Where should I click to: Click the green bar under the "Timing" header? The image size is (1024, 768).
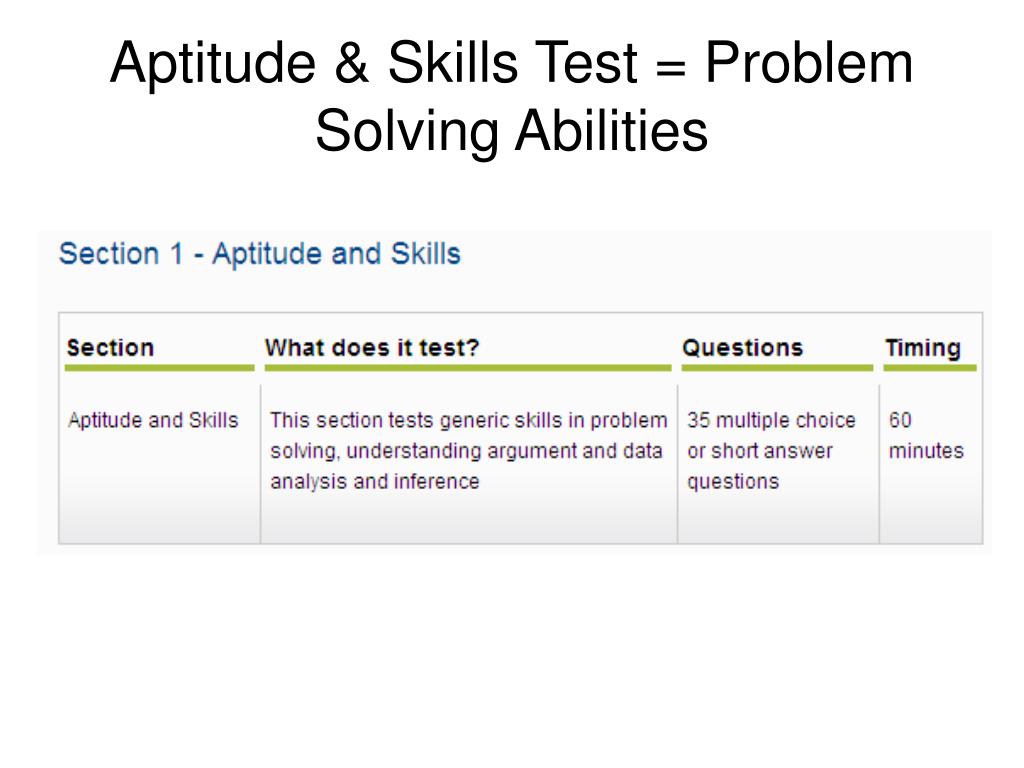pyautogui.click(x=929, y=368)
